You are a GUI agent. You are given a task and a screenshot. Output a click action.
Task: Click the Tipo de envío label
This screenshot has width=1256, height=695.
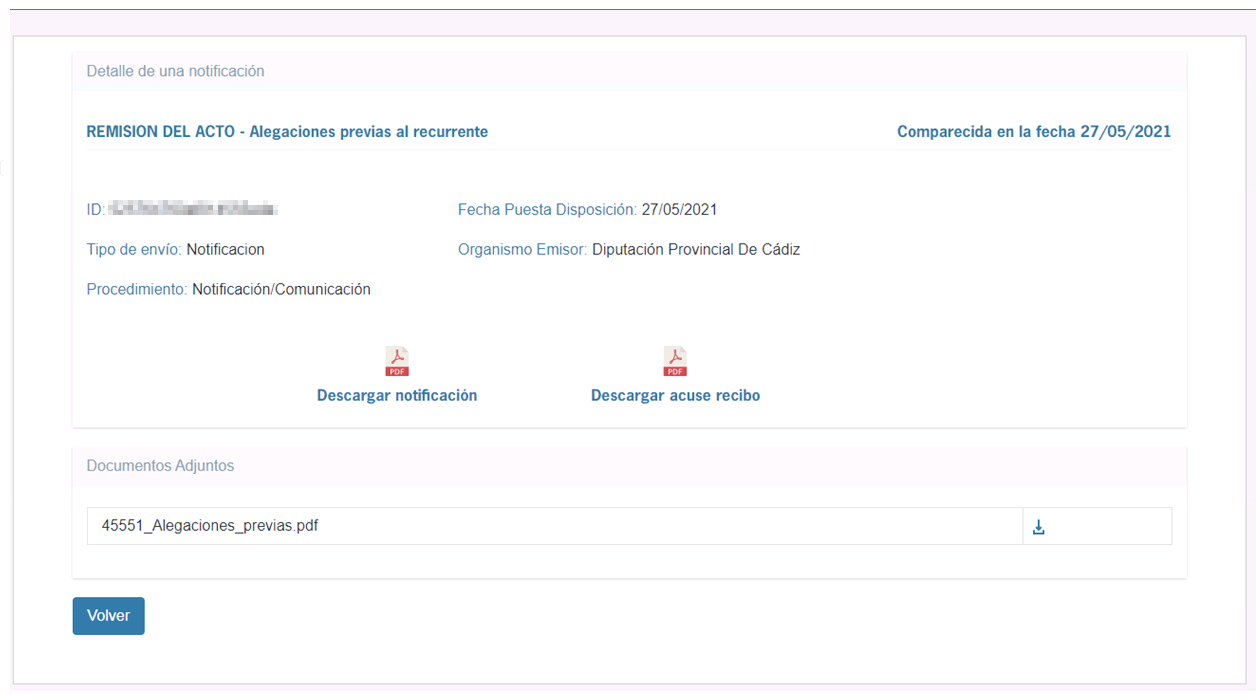(x=133, y=250)
